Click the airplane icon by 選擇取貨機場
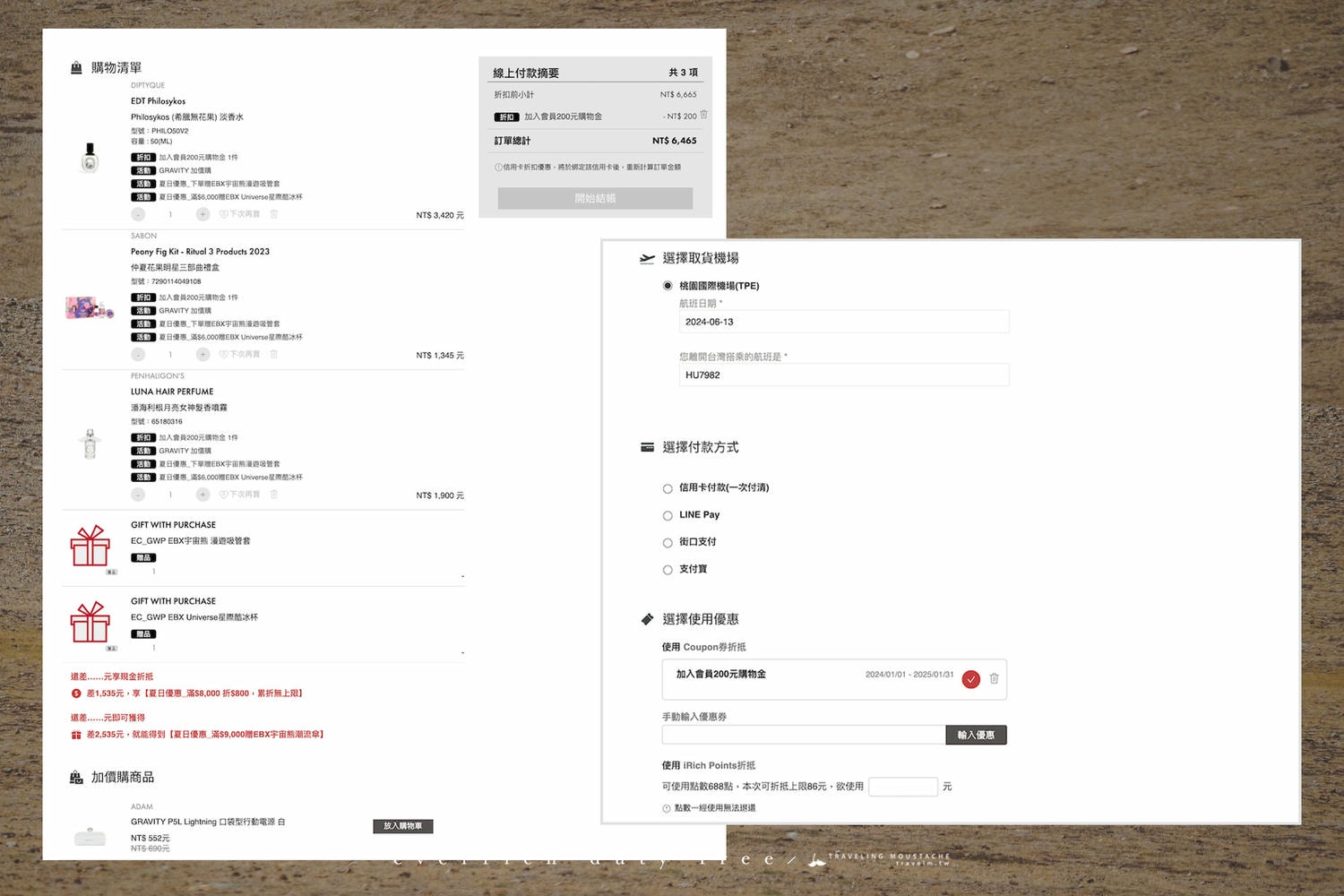 coord(647,259)
